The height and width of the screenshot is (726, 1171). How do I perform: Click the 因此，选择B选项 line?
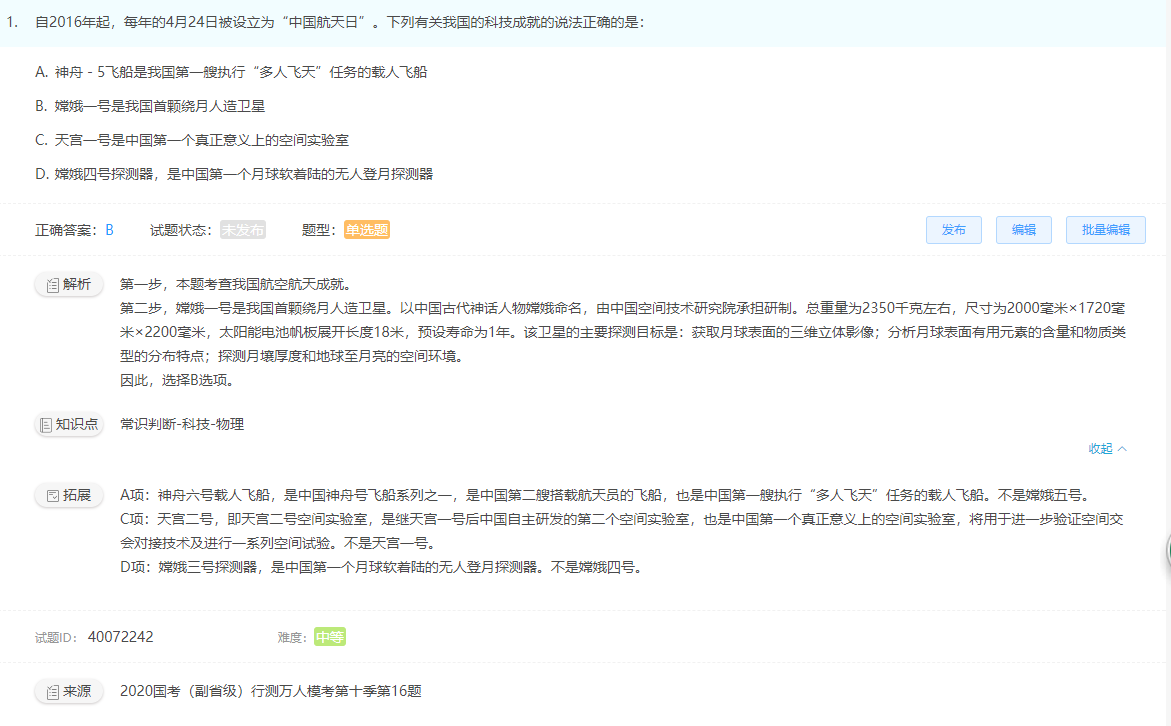pyautogui.click(x=179, y=380)
